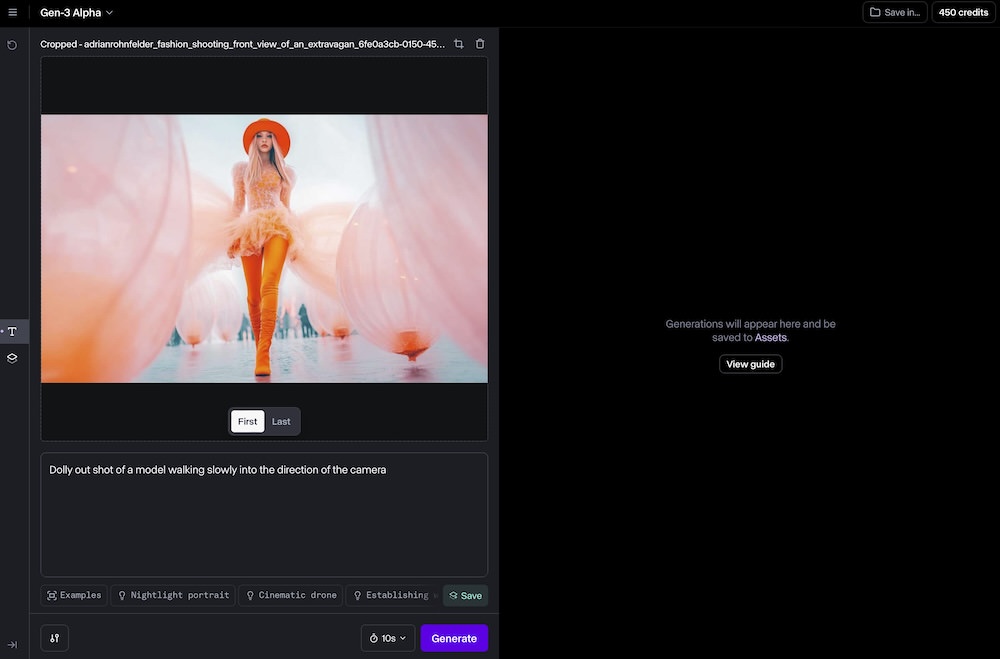1000x659 pixels.
Task: Click the fashion model image preview
Action: click(264, 248)
